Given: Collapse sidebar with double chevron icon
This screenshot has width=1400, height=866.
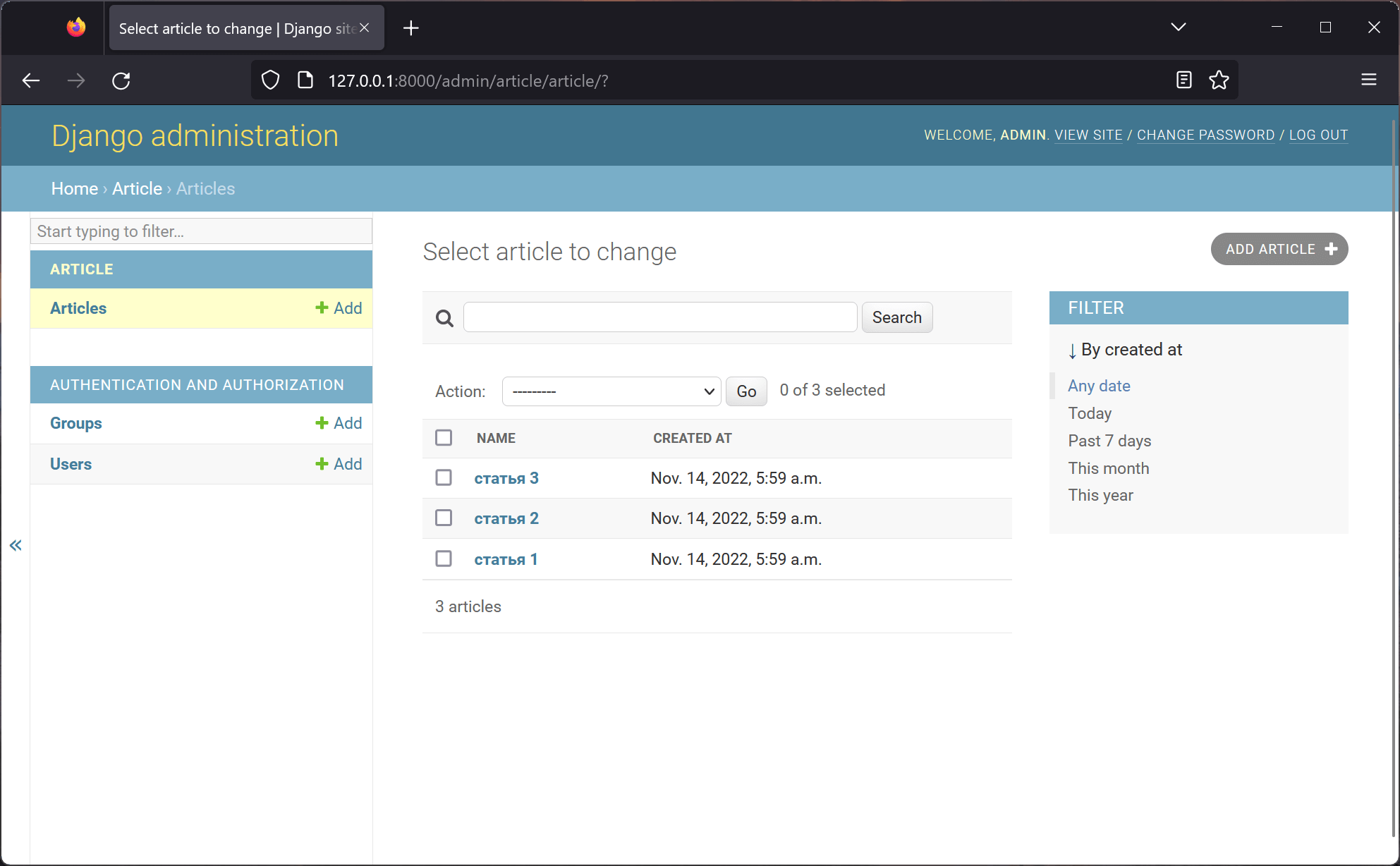Looking at the screenshot, I should [16, 545].
